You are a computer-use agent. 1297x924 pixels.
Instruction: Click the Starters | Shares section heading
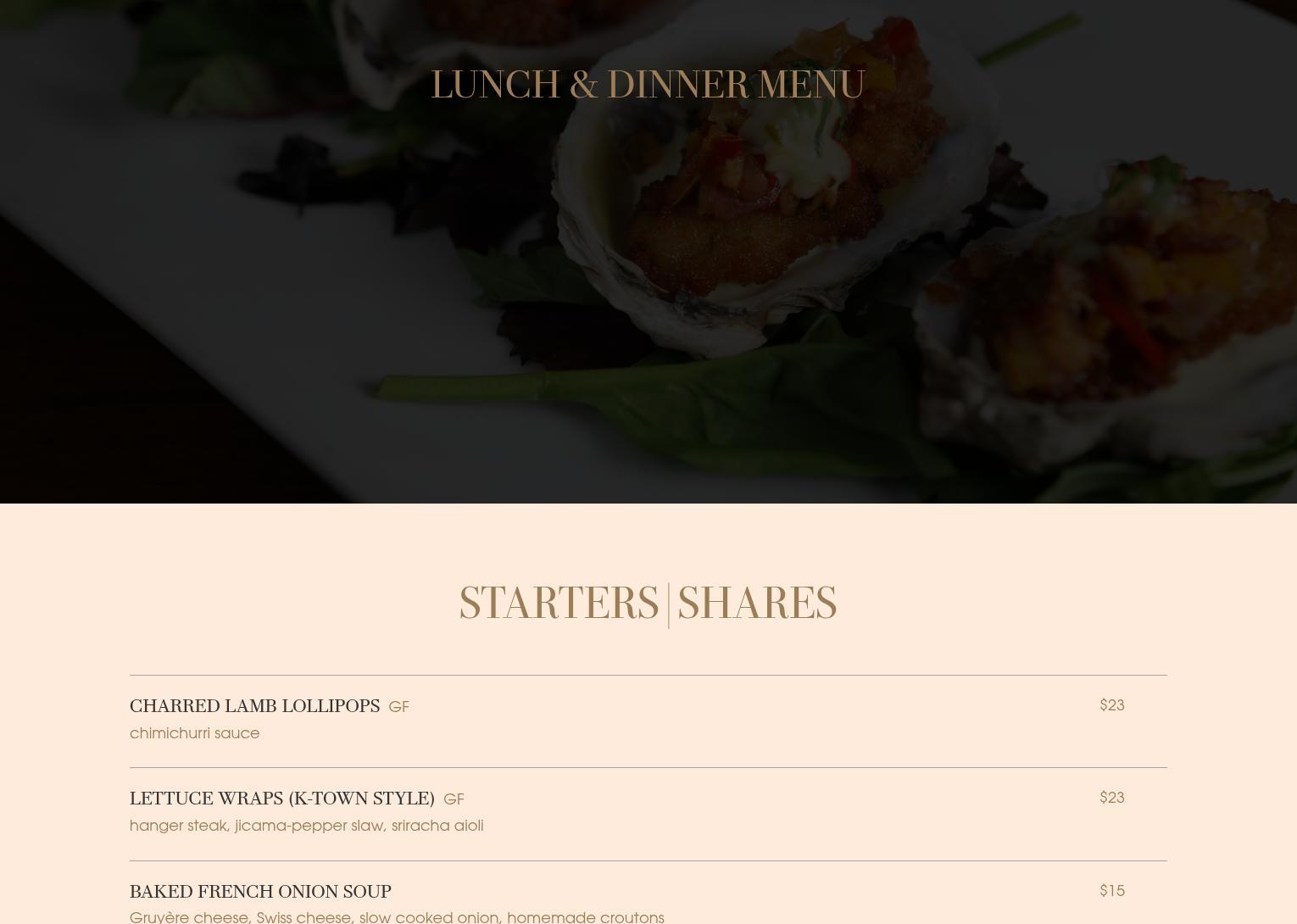point(648,604)
